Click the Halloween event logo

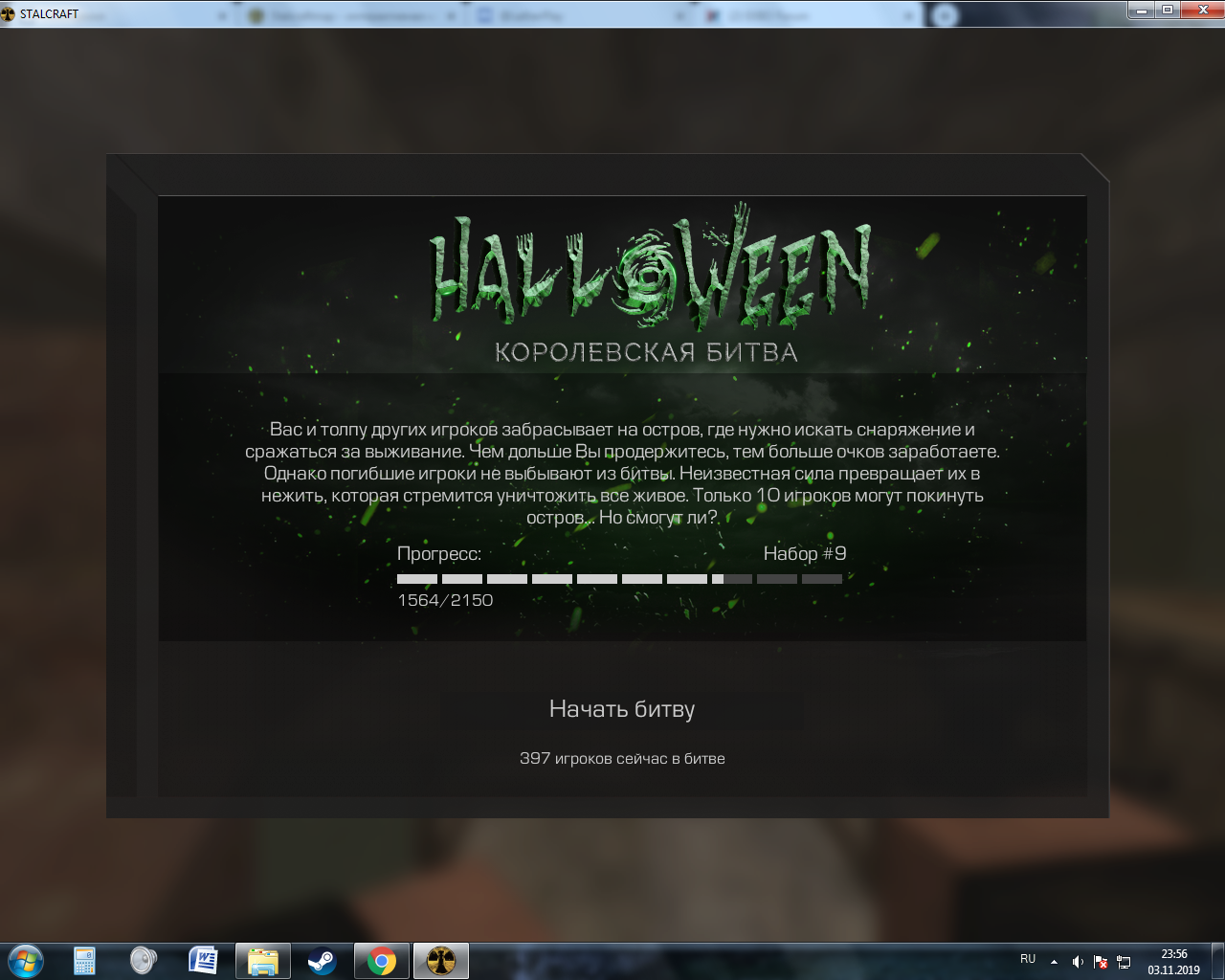coord(651,265)
